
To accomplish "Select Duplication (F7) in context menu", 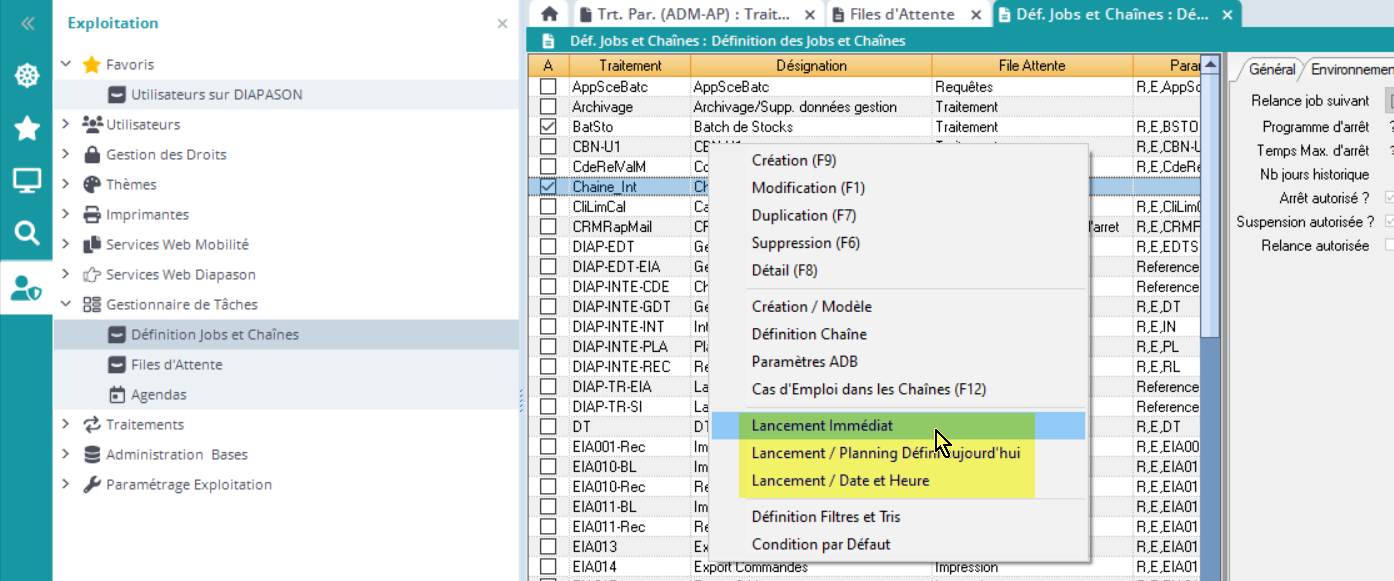I will click(x=803, y=215).
